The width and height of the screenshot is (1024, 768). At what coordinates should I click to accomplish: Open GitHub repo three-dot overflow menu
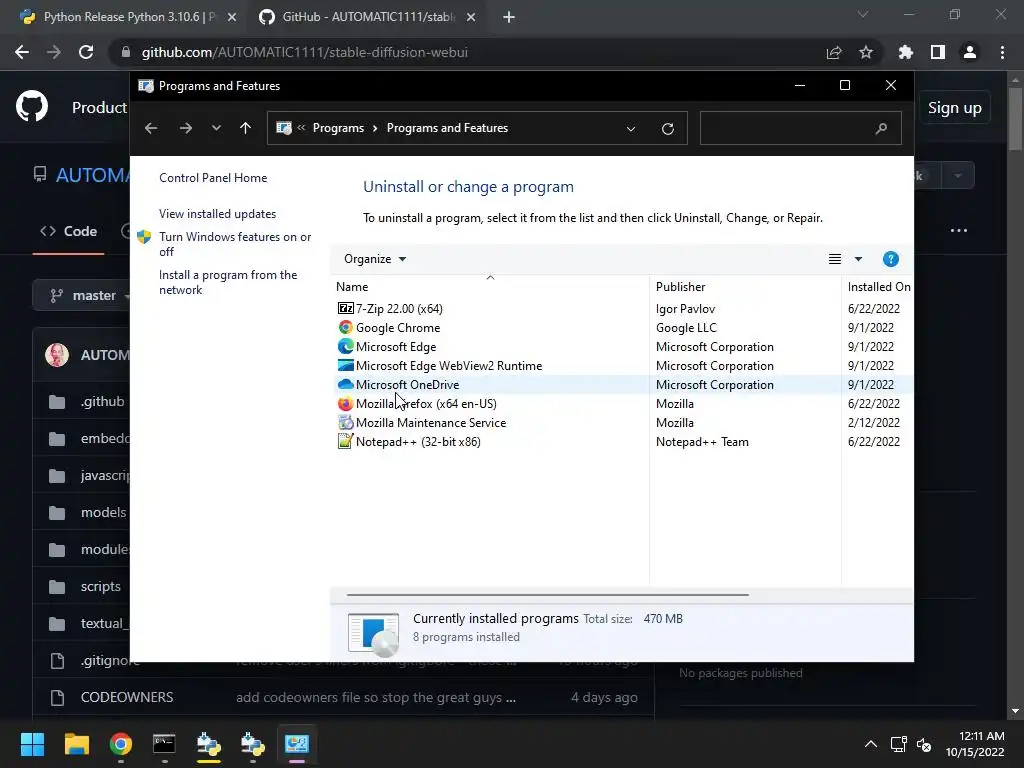coord(959,231)
